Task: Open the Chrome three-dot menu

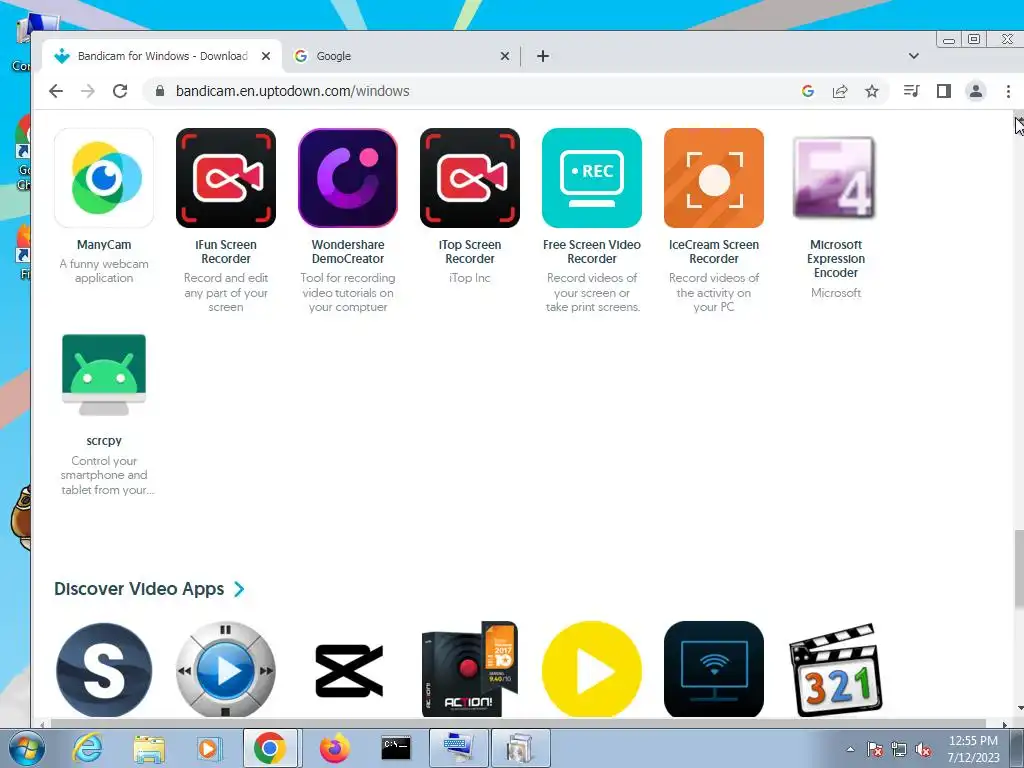Action: pos(1008,91)
